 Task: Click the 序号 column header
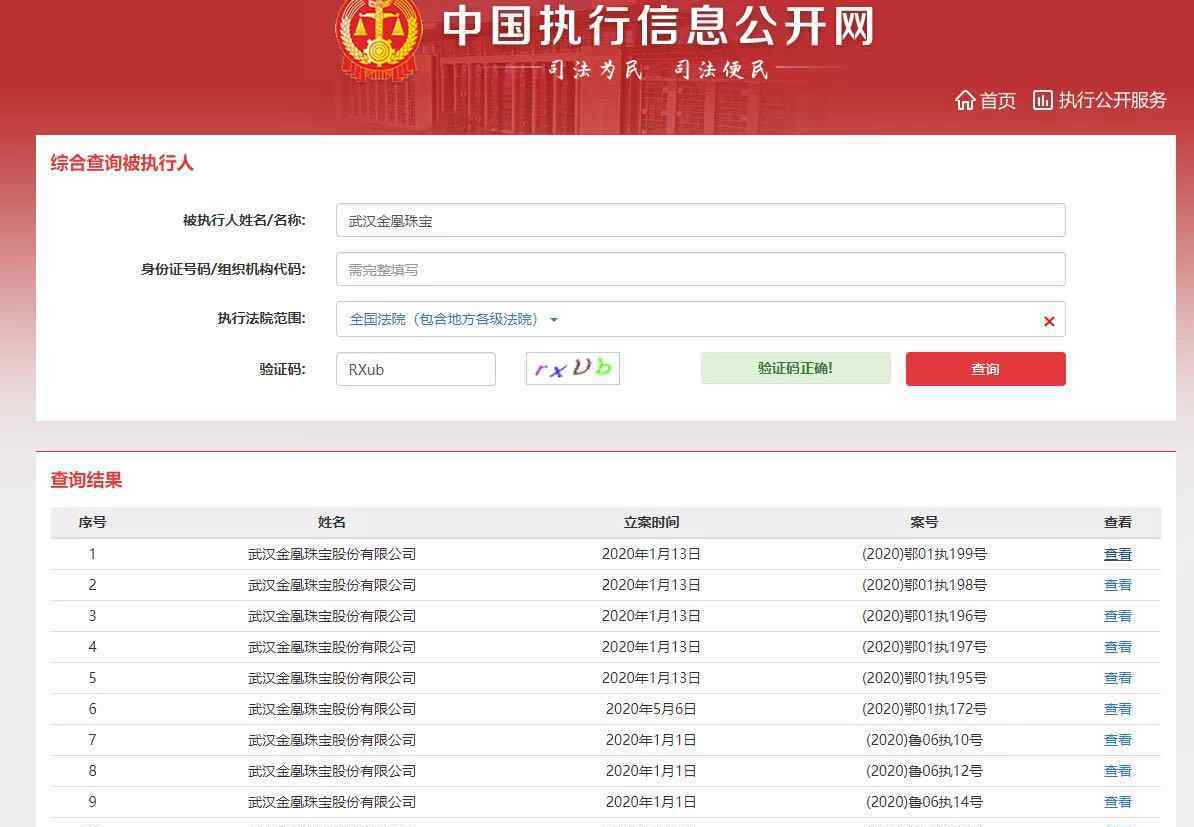pyautogui.click(x=92, y=522)
